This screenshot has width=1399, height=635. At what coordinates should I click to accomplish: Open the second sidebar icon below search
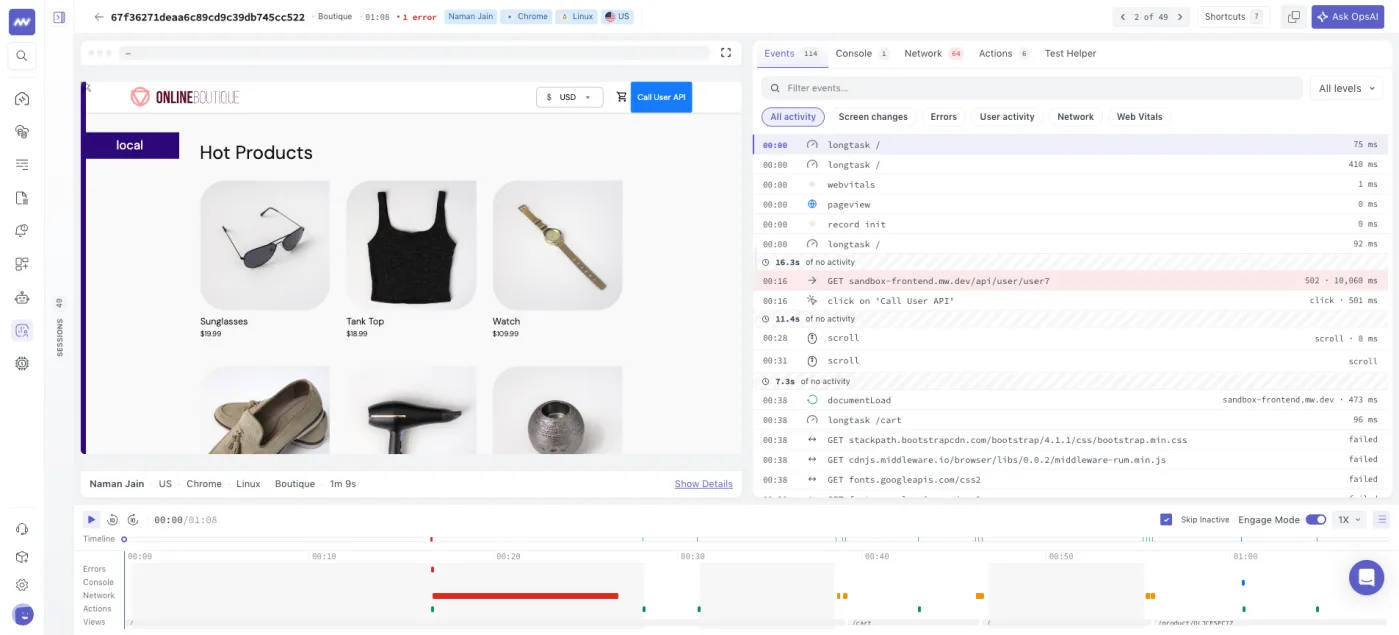22,132
